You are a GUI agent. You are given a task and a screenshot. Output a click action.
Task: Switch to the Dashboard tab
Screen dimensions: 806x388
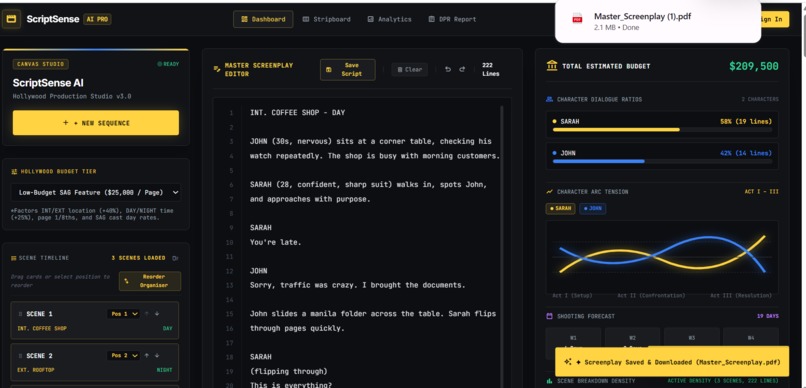pos(263,19)
